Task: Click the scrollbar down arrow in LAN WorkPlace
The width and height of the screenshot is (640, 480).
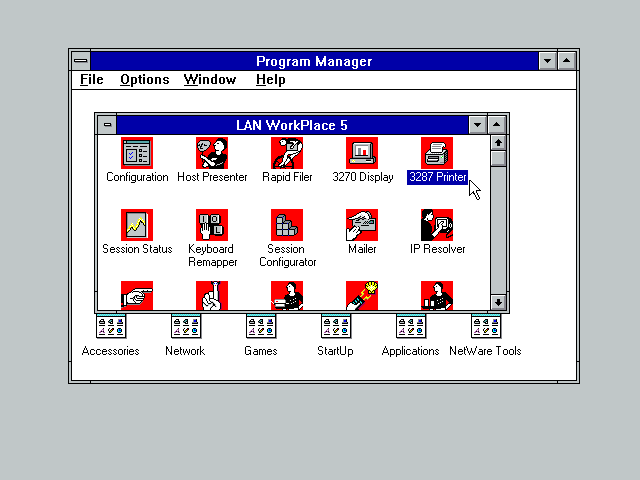Action: click(x=498, y=302)
